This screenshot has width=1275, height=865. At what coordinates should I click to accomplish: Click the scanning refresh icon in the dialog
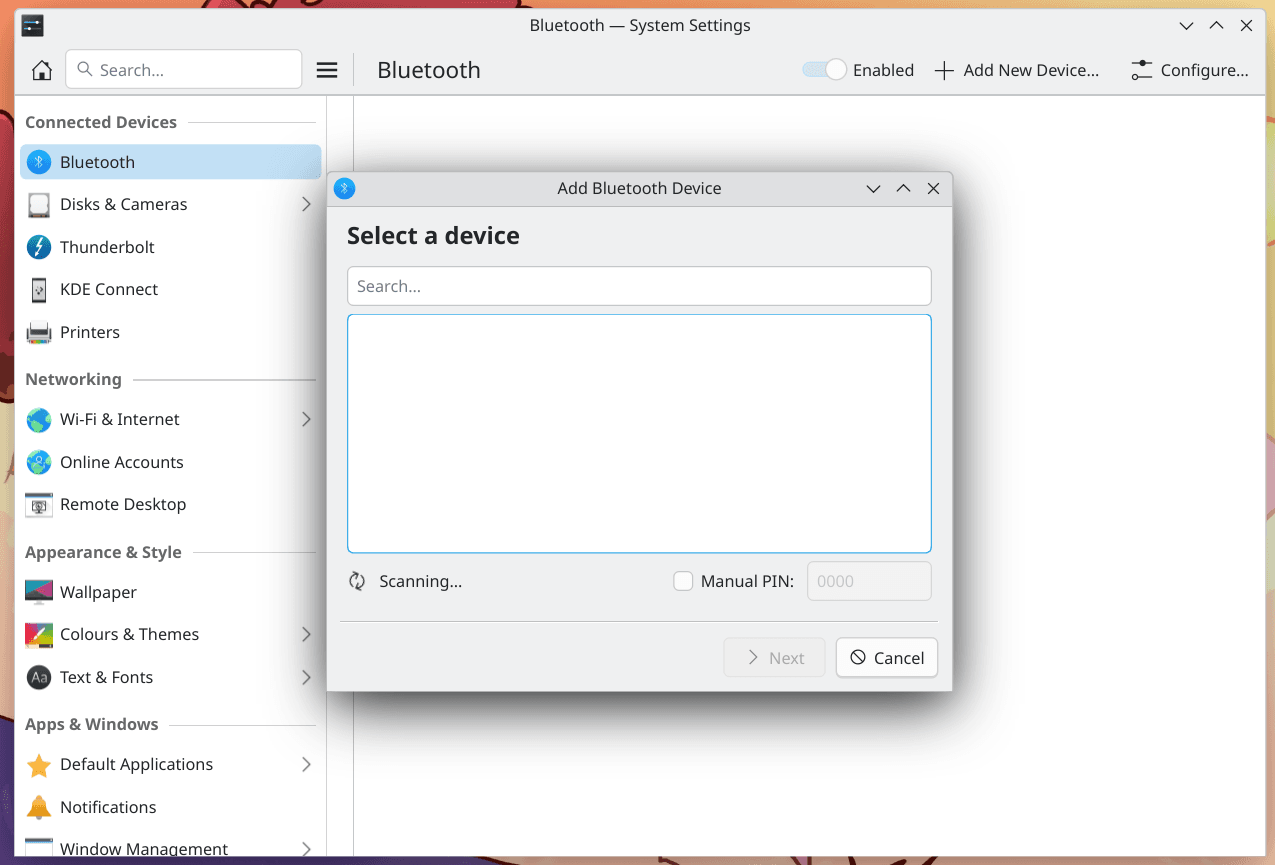(x=357, y=580)
